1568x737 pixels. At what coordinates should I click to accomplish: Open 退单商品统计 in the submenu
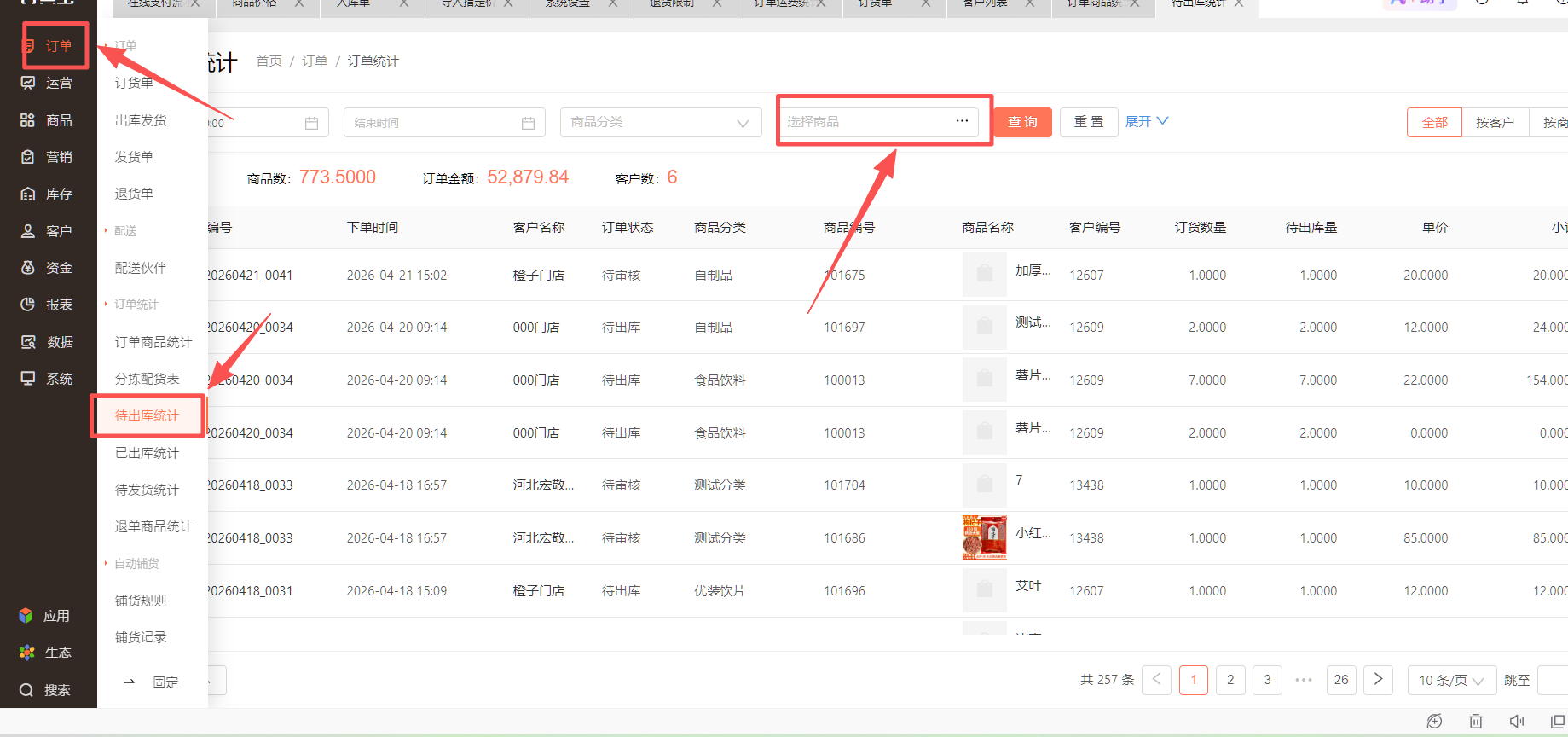[153, 526]
